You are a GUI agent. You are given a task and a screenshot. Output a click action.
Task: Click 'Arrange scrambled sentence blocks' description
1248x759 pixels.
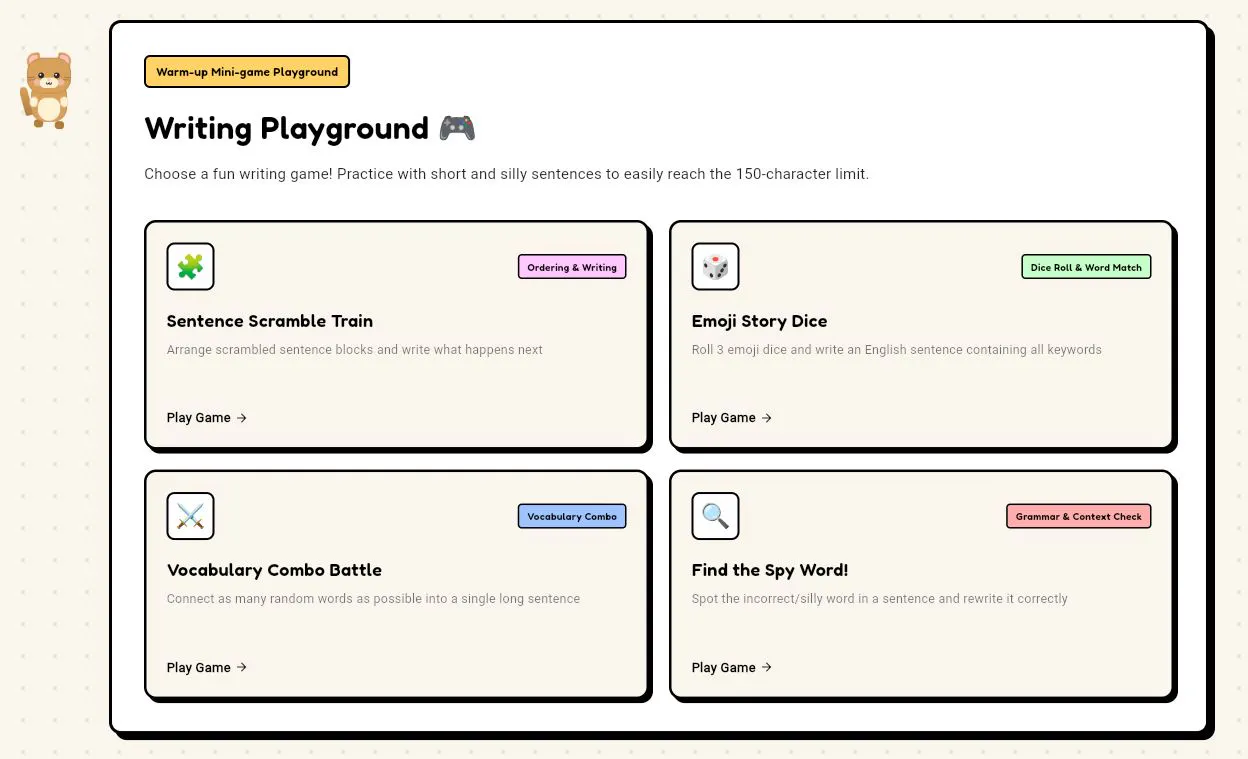point(355,350)
